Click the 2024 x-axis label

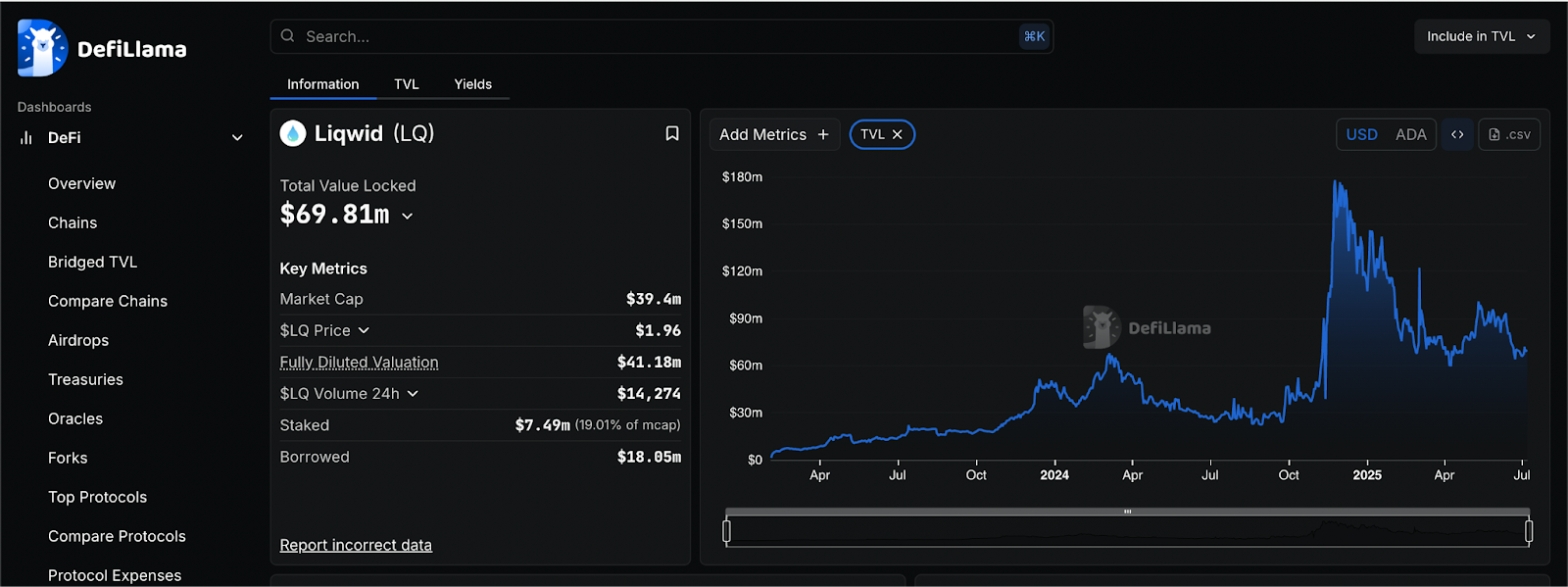pos(1054,475)
